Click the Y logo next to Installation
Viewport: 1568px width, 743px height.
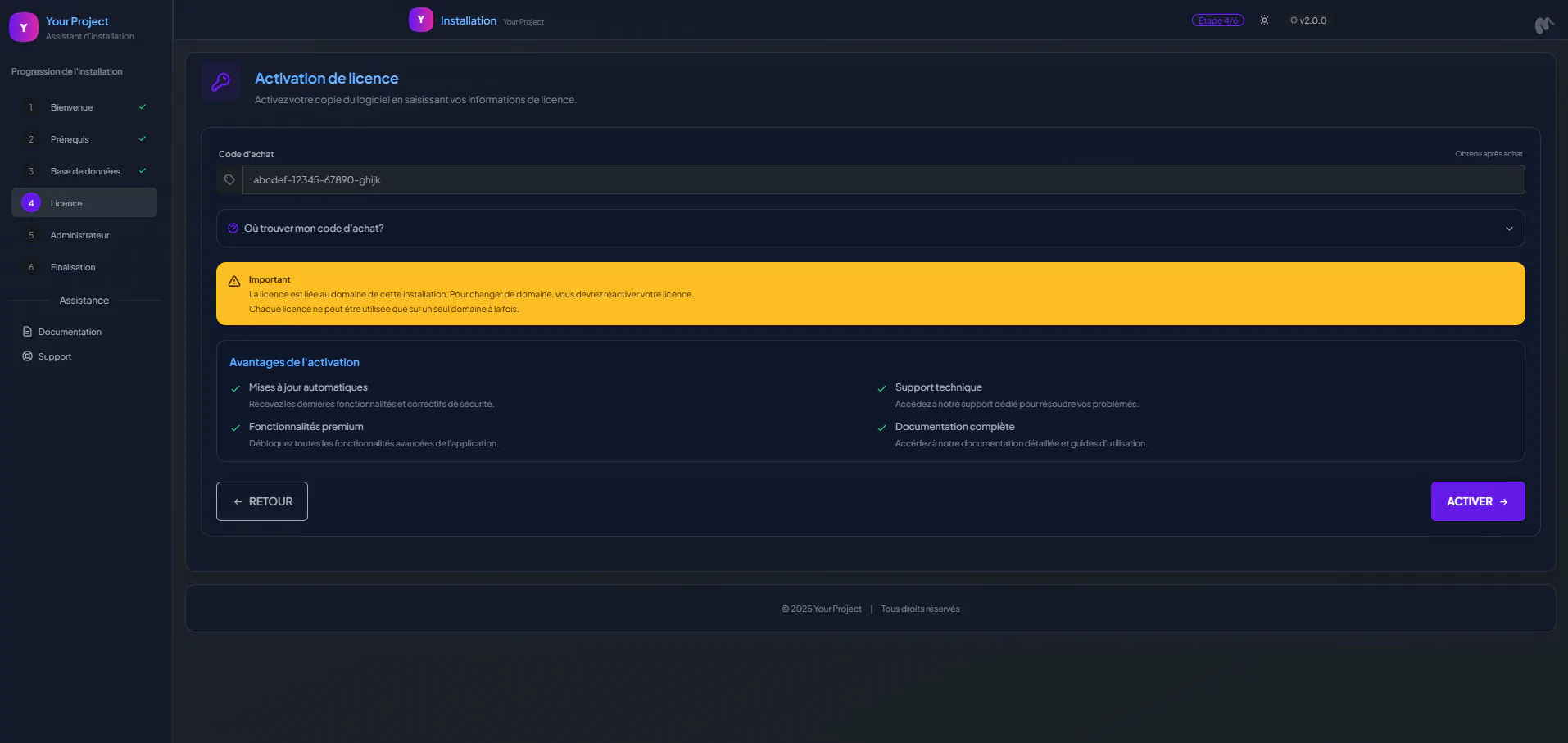(420, 20)
